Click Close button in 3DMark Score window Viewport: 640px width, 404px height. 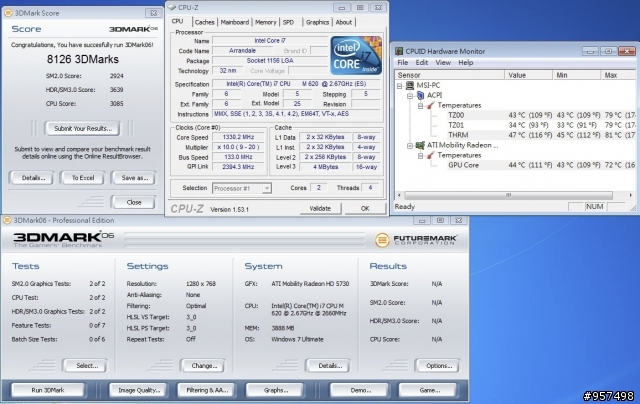tap(134, 202)
